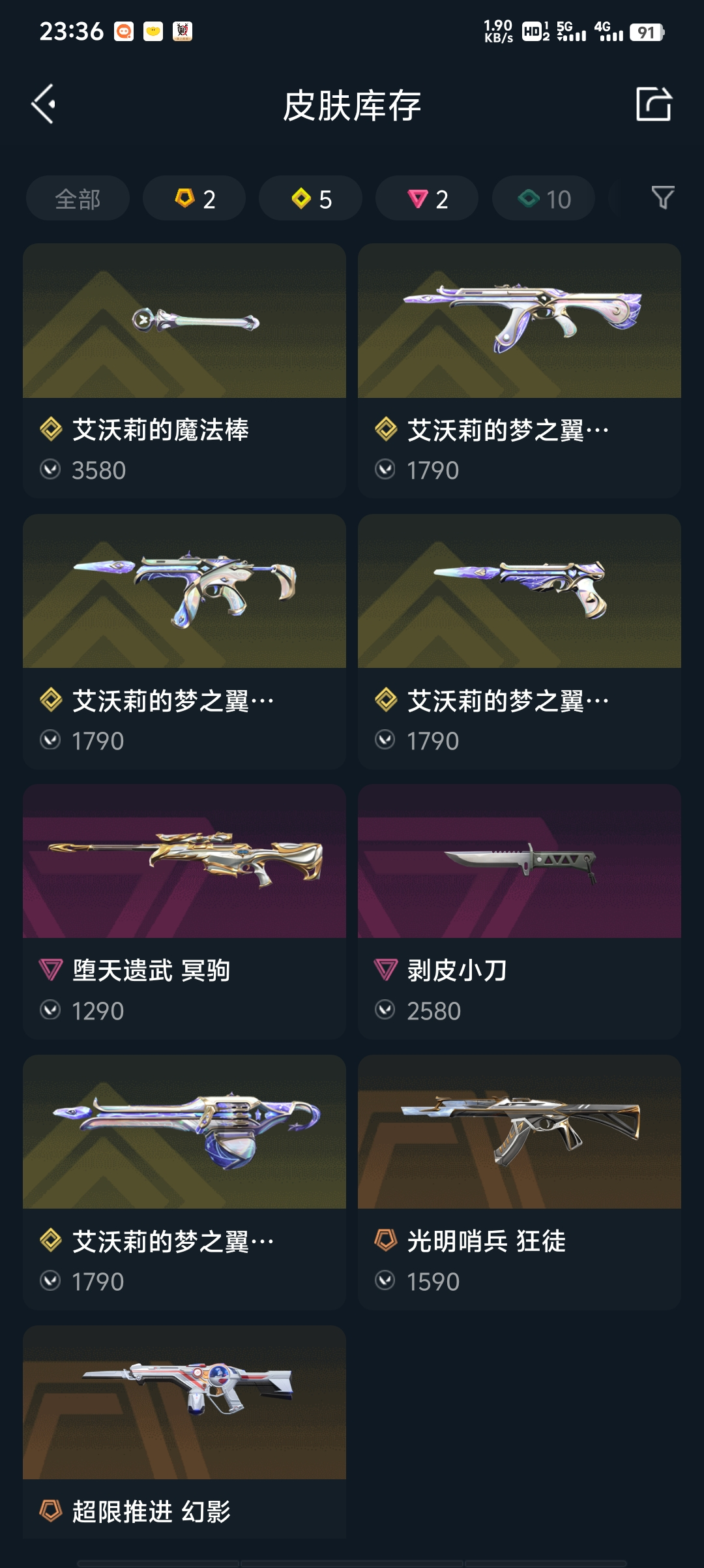Filter by green tier with 10 skins
Screen dimensions: 704x1568
pos(544,198)
